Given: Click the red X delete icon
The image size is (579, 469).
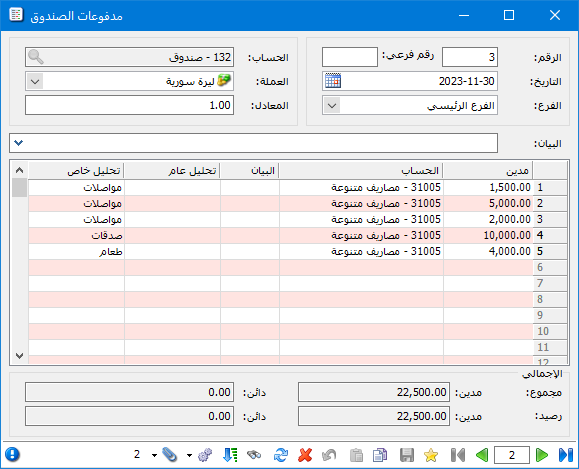Looking at the screenshot, I should (305, 455).
